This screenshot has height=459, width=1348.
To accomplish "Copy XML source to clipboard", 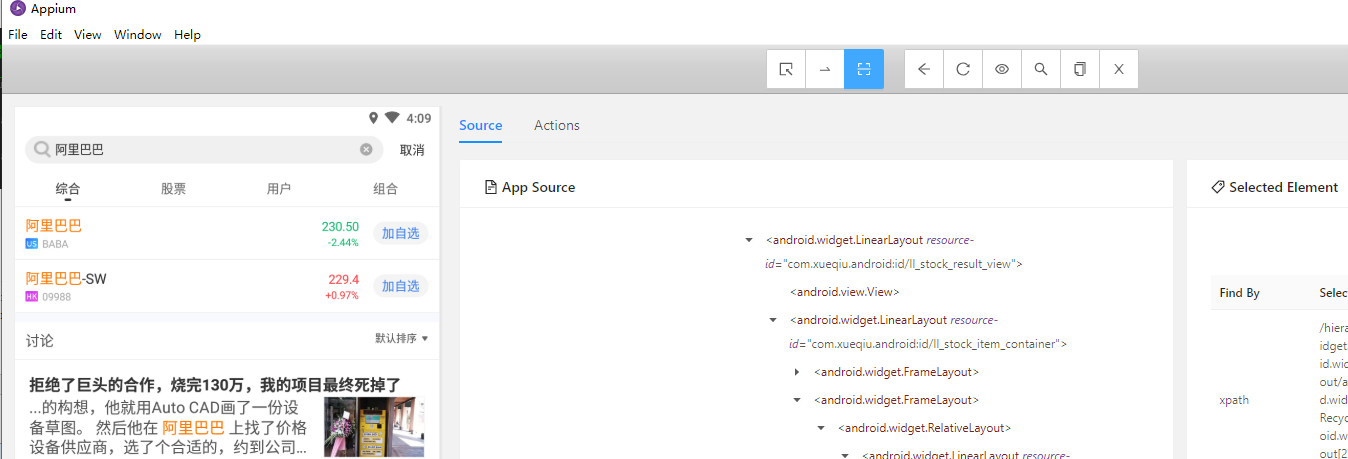I will pos(1080,69).
